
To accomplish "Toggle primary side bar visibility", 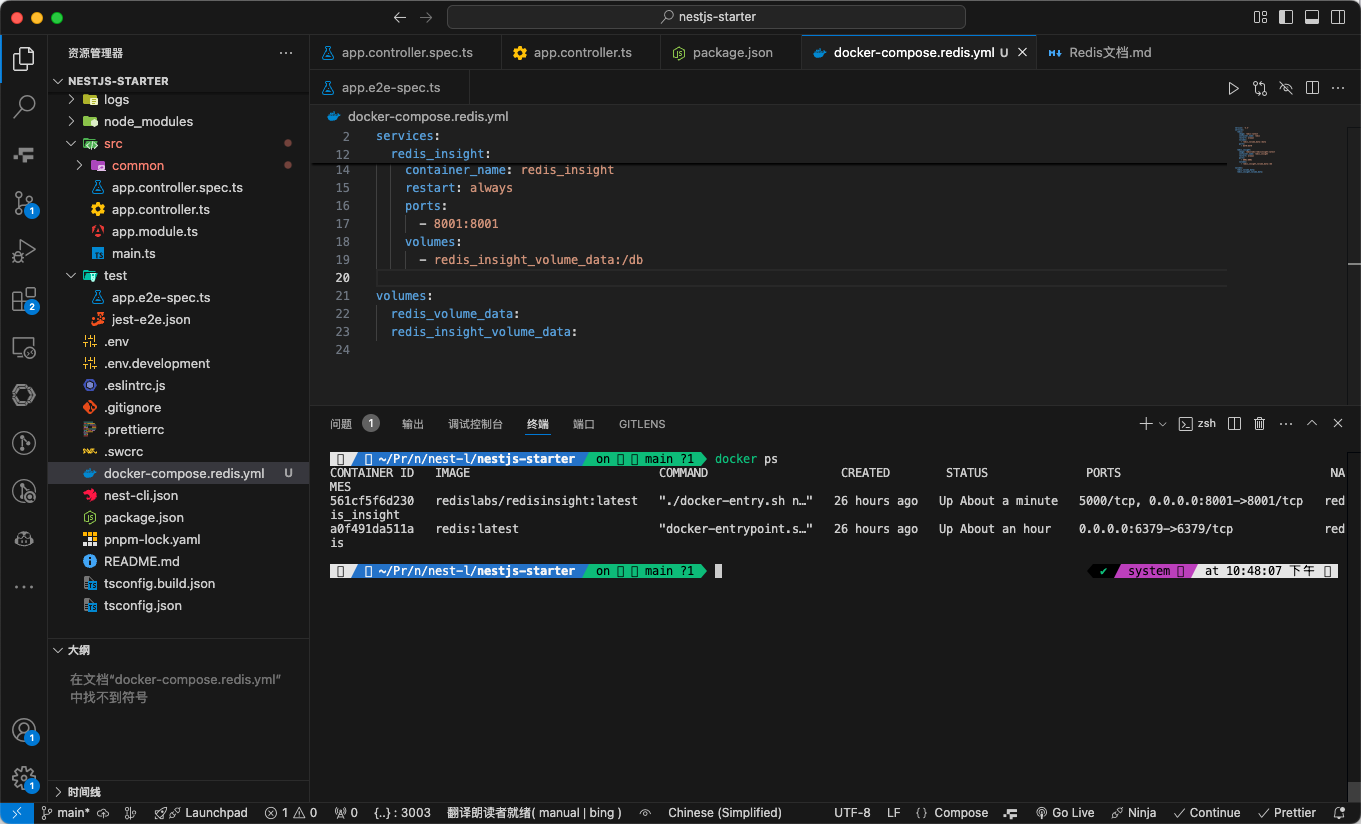I will tap(1286, 17).
